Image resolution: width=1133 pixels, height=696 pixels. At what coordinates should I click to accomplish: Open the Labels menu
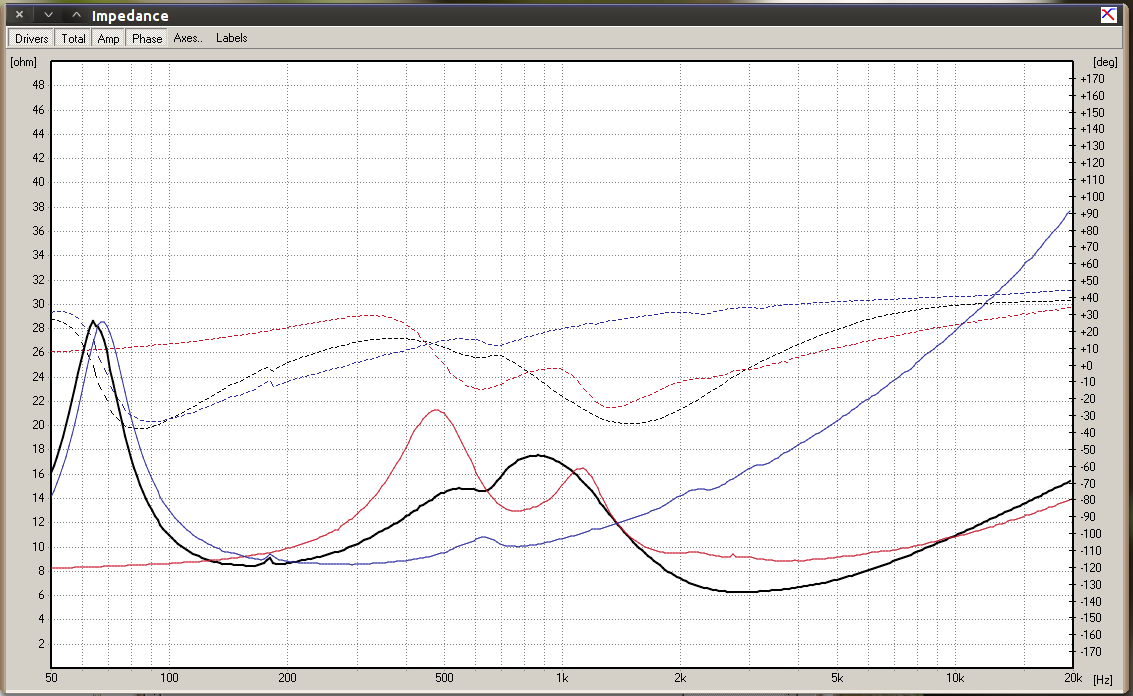point(231,38)
